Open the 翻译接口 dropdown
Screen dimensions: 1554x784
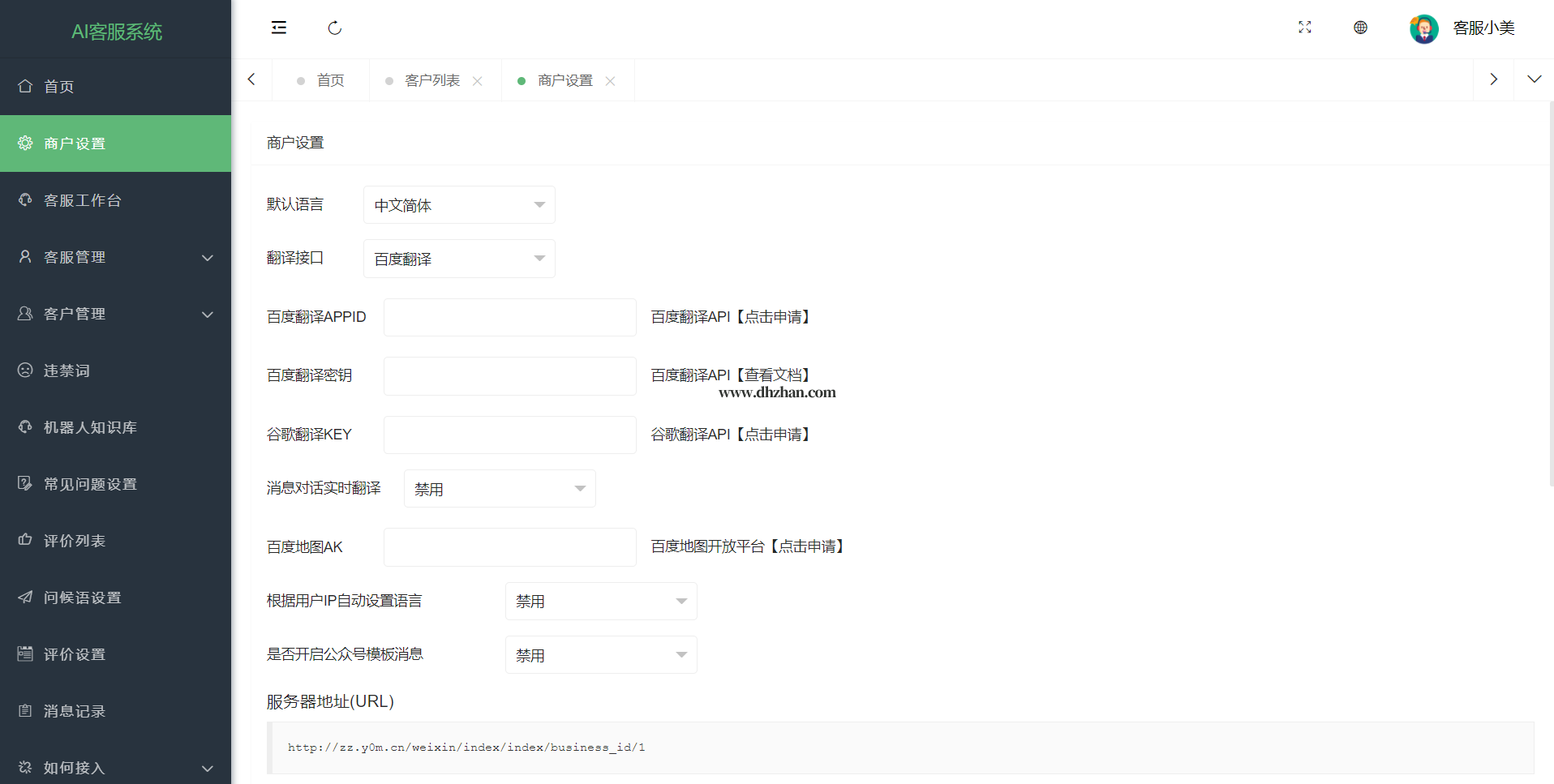point(459,259)
